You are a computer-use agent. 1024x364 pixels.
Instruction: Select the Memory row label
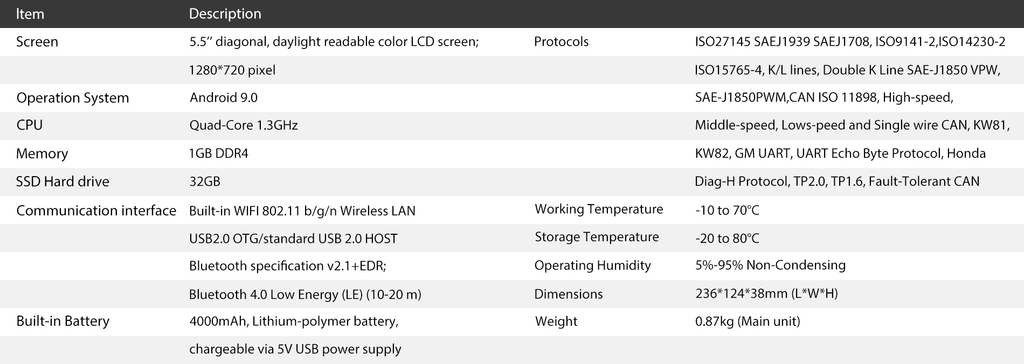coord(42,154)
